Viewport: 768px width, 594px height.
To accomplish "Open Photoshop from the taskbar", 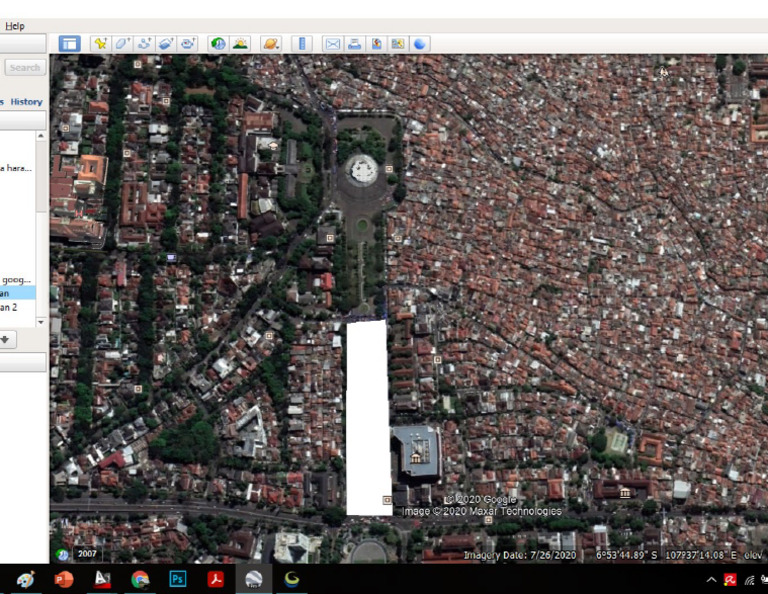I will 178,579.
